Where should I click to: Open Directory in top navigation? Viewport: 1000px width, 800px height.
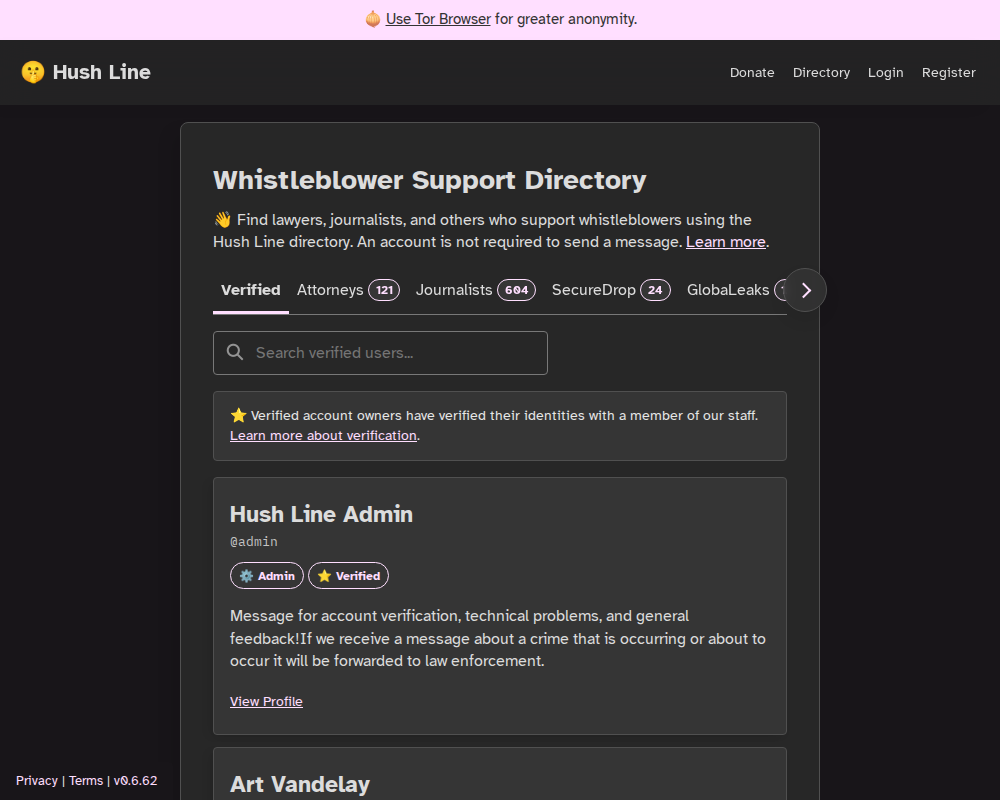[x=821, y=73]
